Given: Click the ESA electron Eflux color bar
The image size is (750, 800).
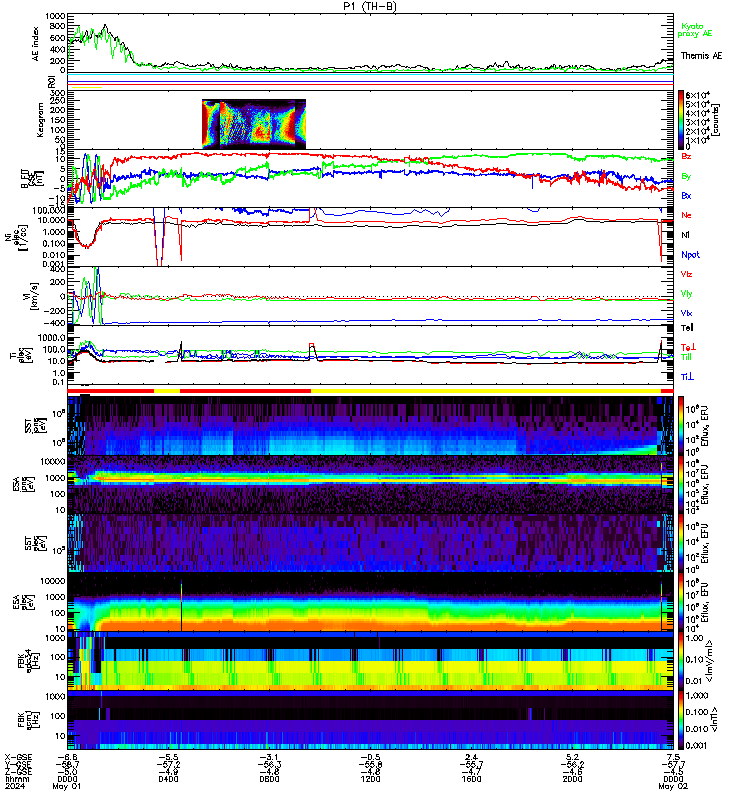Looking at the screenshot, I should tap(681, 602).
